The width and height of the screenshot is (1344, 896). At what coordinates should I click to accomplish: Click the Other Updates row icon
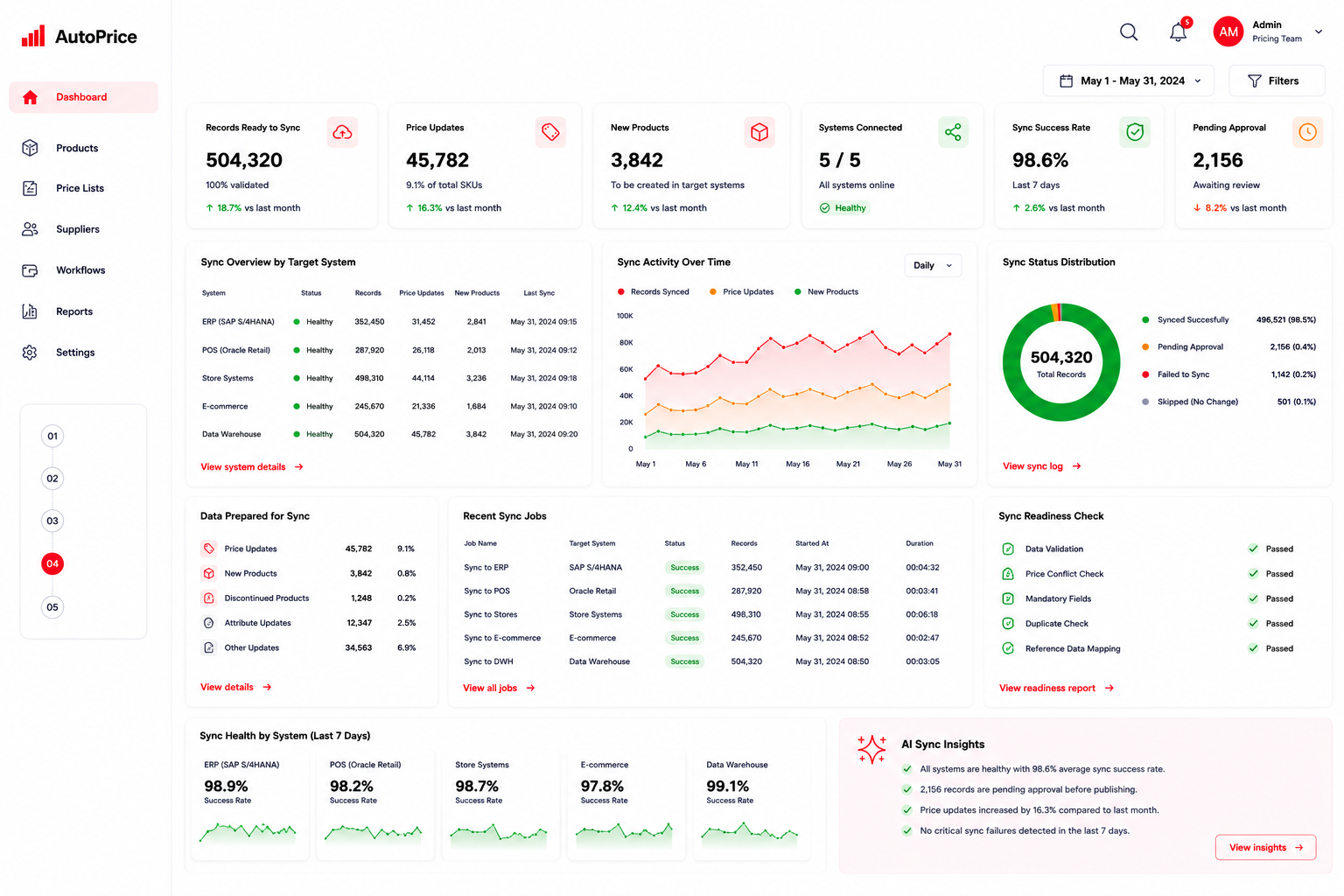[208, 648]
